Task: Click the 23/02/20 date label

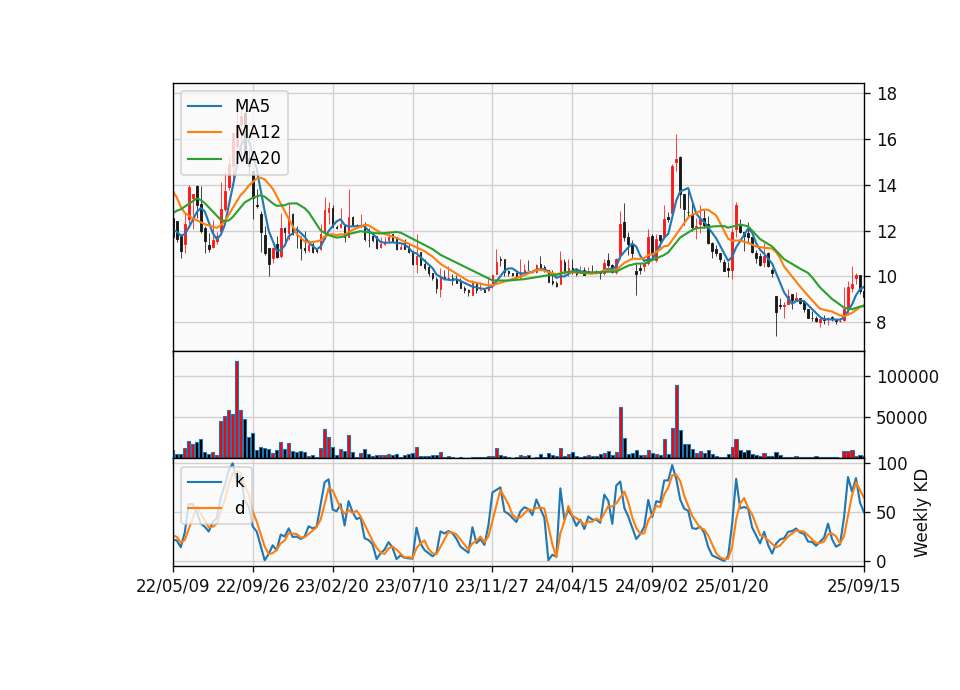Action: [x=332, y=586]
